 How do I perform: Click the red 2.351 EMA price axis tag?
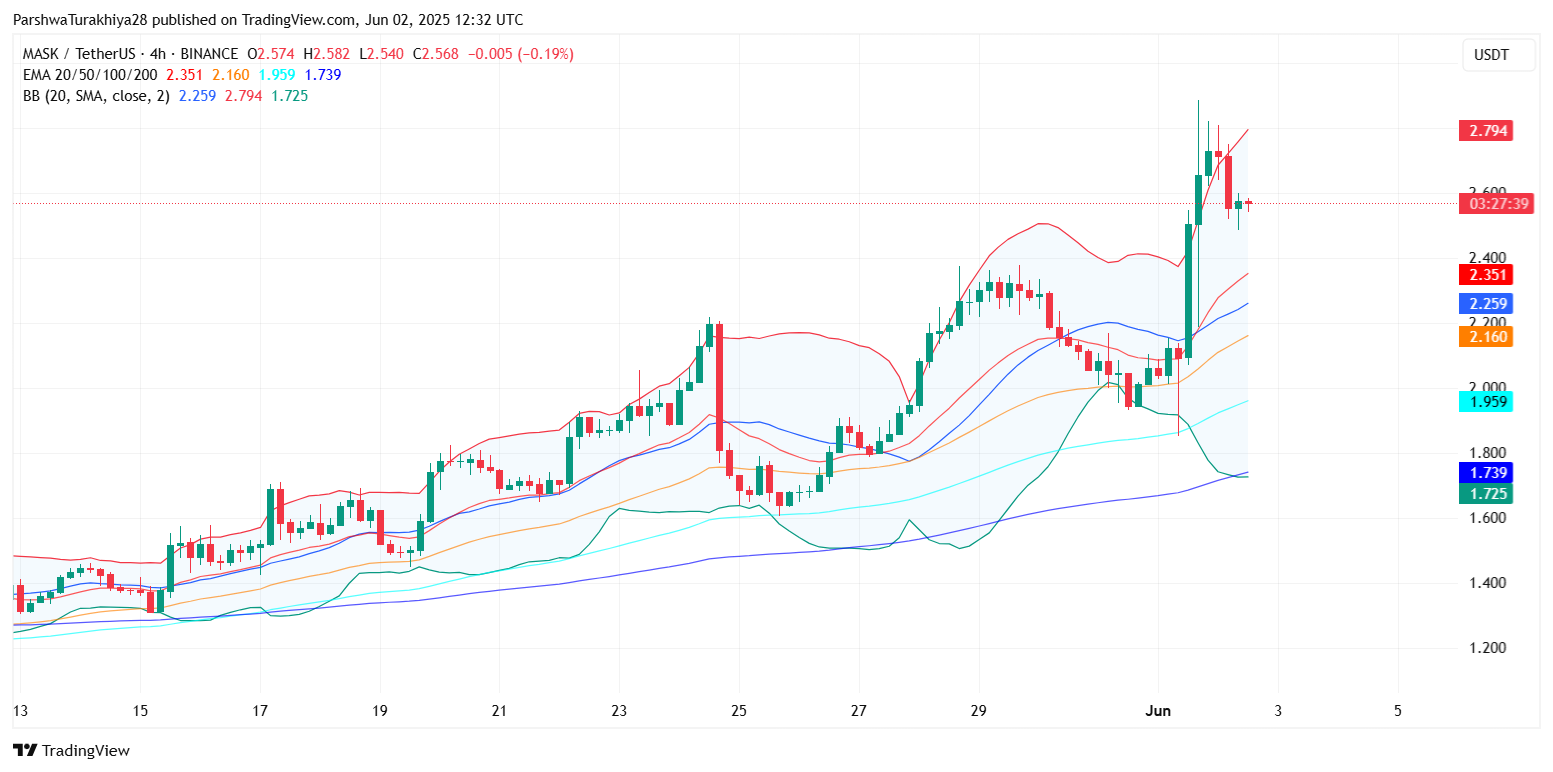[1485, 275]
